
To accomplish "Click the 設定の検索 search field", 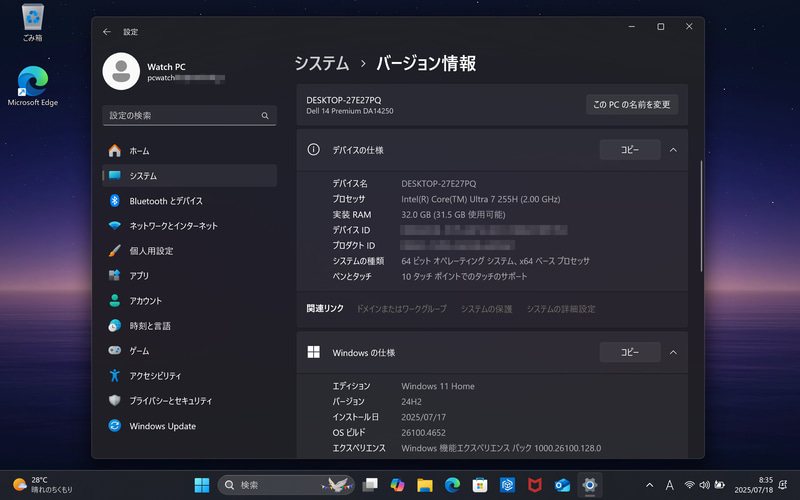I will 189,116.
